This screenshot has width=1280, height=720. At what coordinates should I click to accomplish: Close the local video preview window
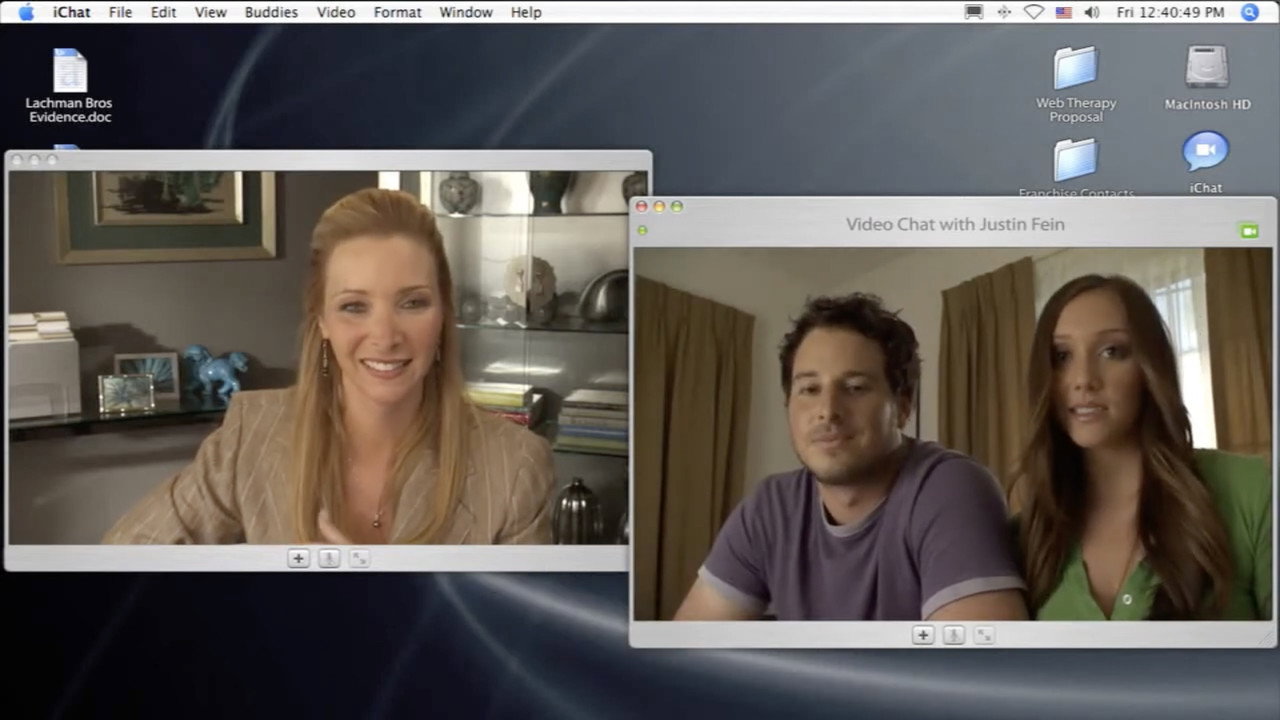pyautogui.click(x=17, y=159)
